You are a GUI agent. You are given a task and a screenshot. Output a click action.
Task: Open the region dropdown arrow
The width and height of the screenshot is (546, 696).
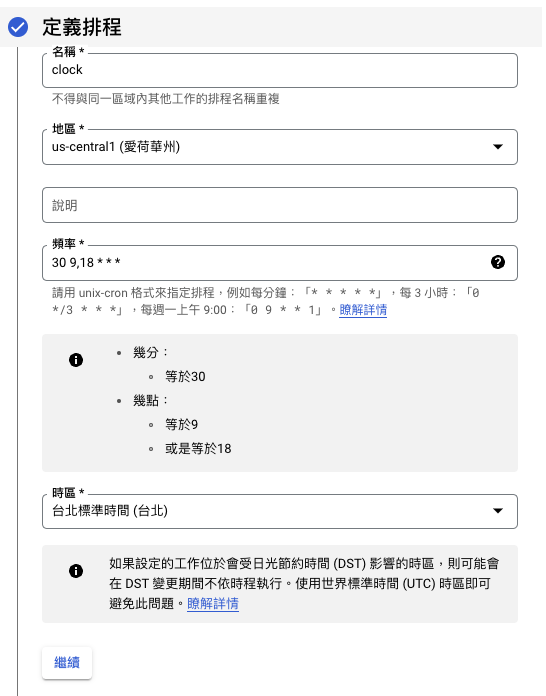click(x=498, y=147)
